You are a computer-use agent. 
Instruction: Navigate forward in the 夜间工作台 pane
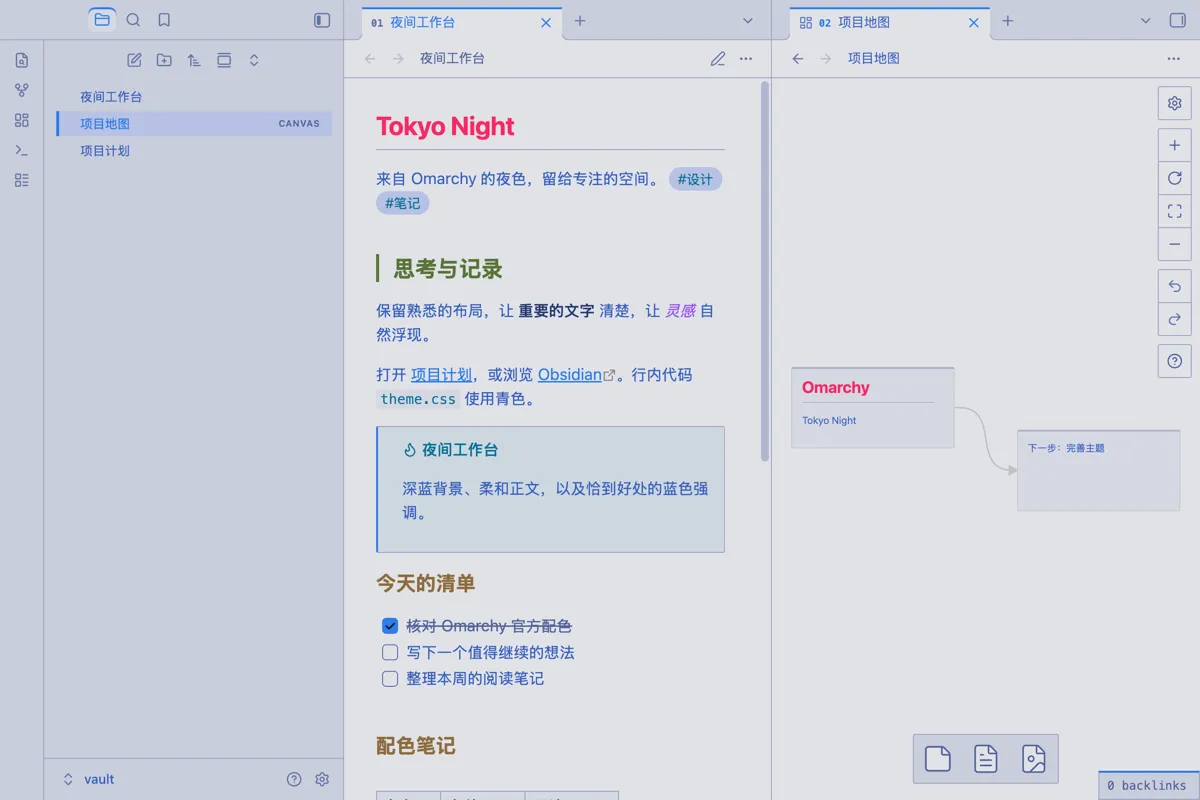pos(398,59)
